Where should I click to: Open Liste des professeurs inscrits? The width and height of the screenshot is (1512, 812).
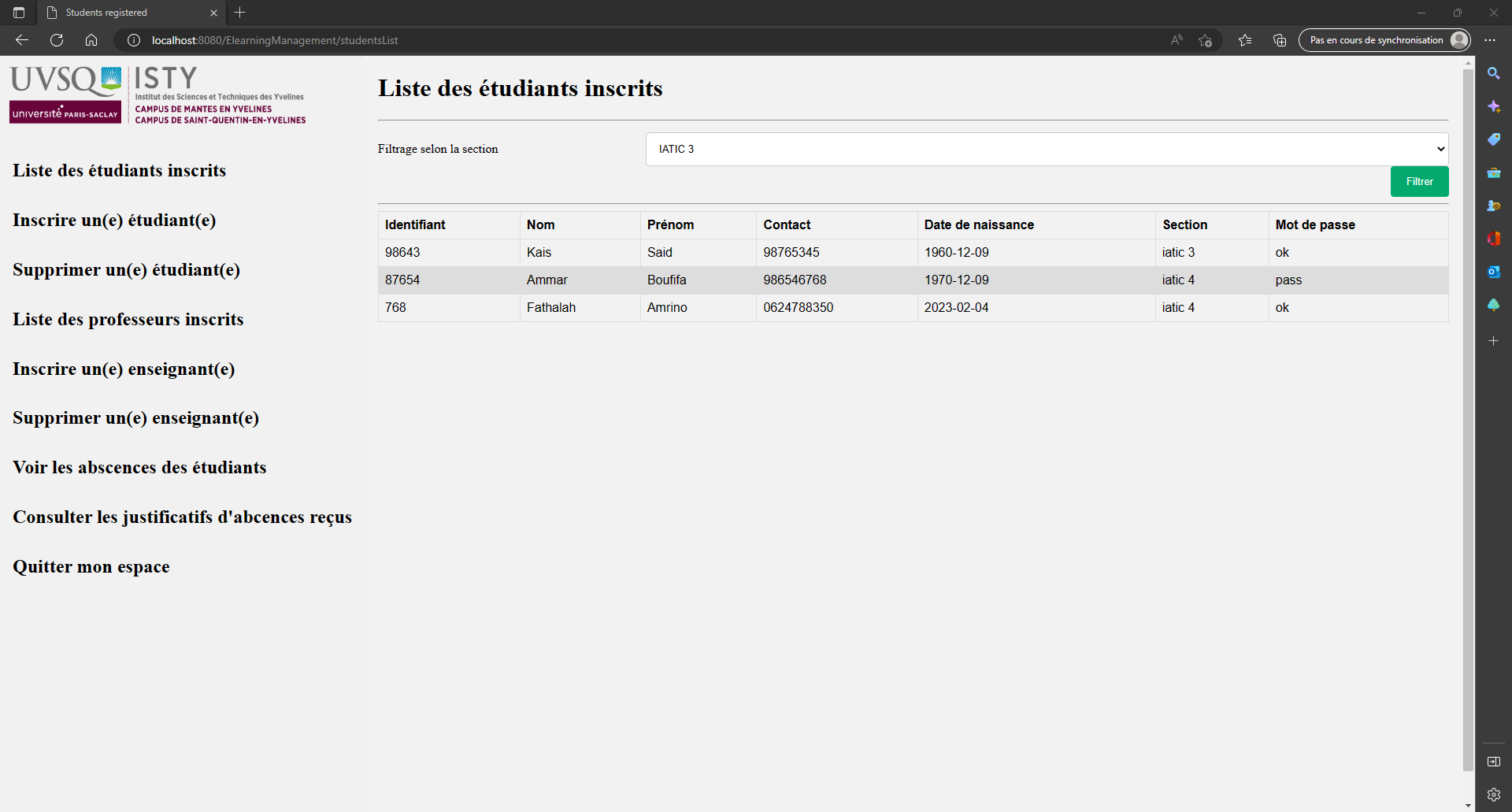click(x=127, y=319)
